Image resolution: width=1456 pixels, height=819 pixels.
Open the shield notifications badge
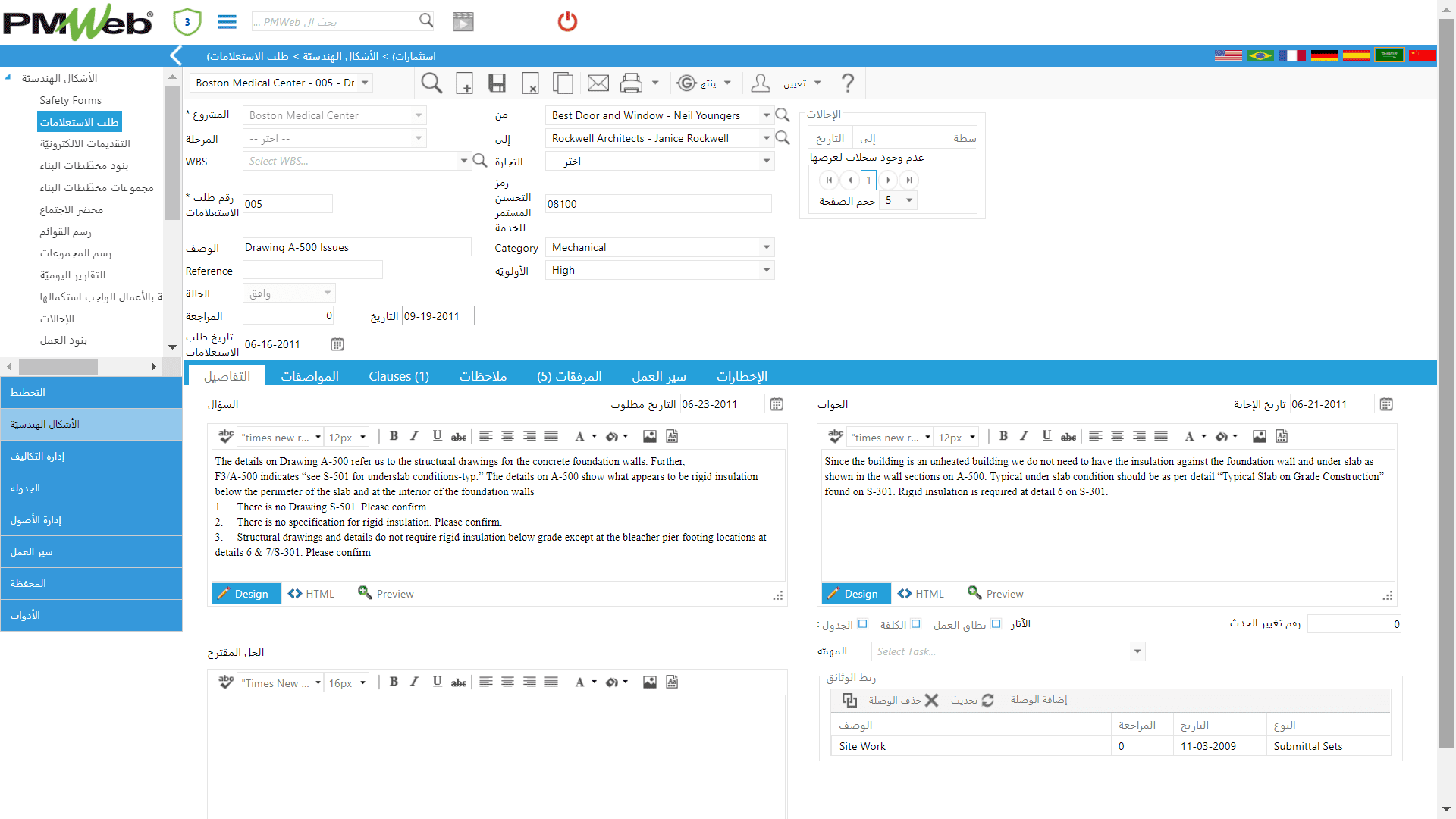187,22
